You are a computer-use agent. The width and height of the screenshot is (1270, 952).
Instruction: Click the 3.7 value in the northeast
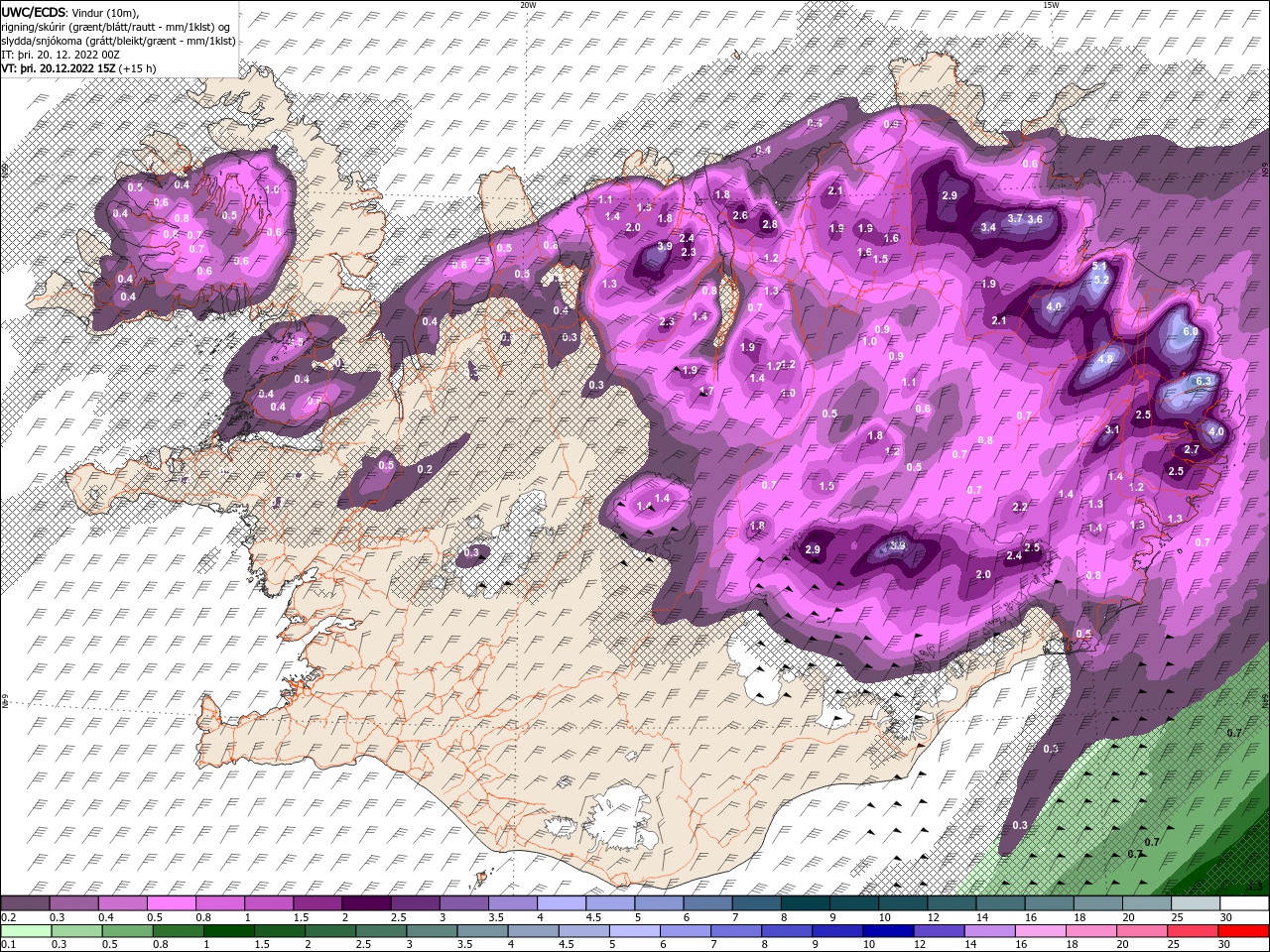1015,218
